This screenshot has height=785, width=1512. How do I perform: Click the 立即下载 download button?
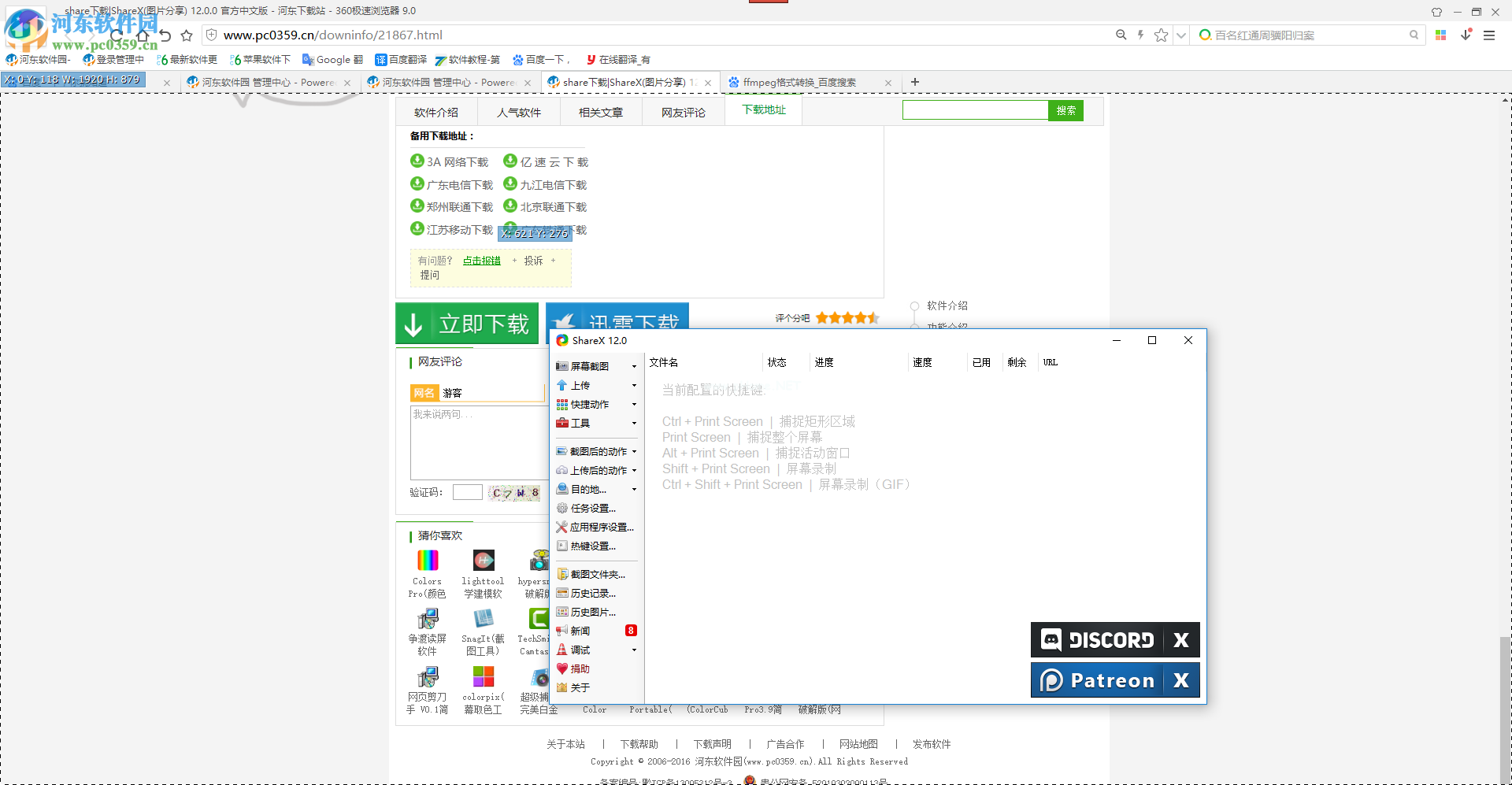[x=467, y=324]
